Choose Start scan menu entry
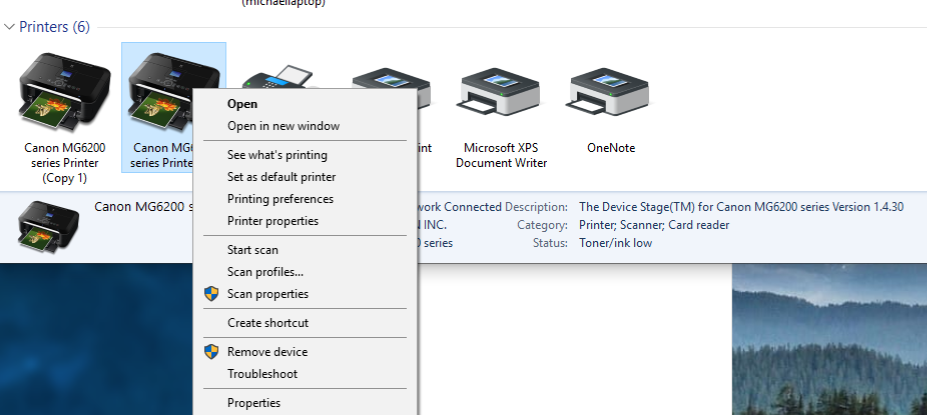Screen dimensions: 927x415 pyautogui.click(x=305, y=250)
